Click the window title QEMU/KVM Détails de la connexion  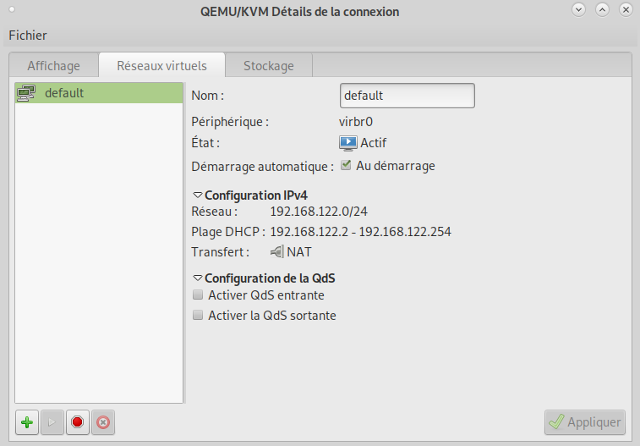(300, 11)
